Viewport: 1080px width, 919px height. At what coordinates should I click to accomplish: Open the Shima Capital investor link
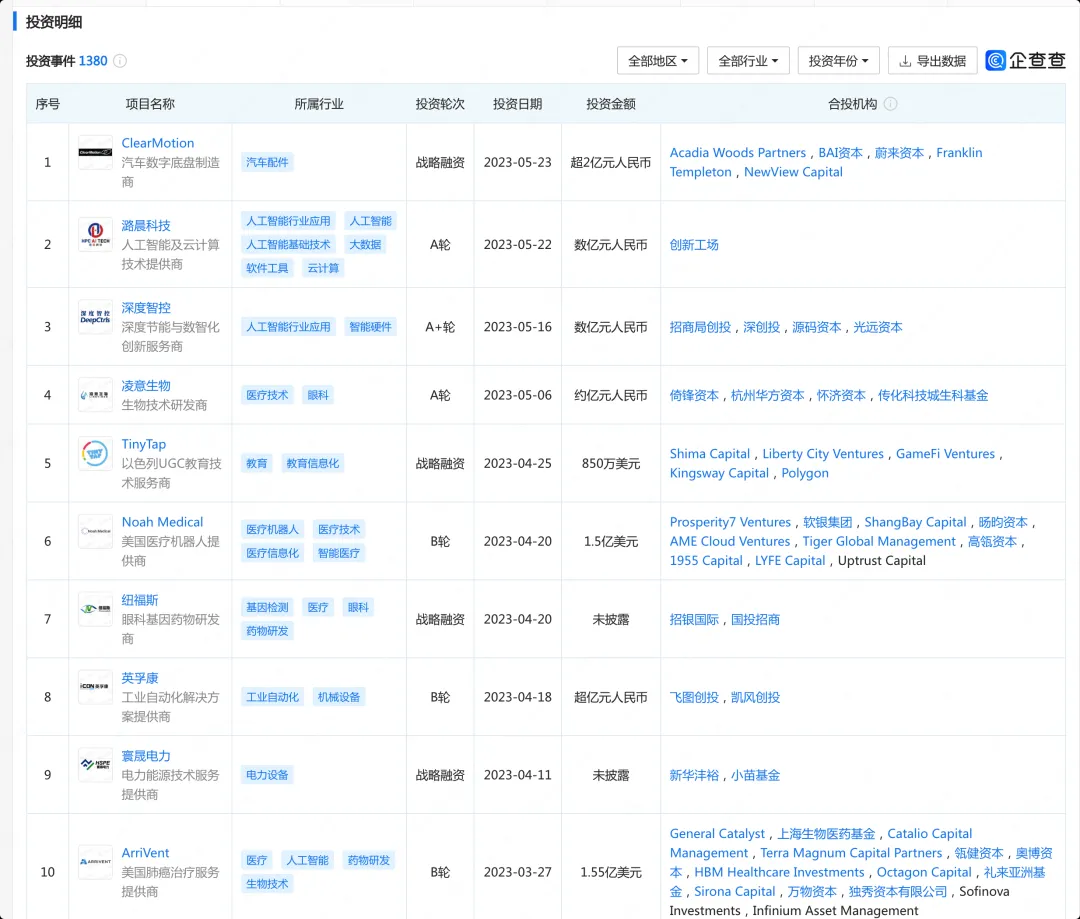pos(710,453)
